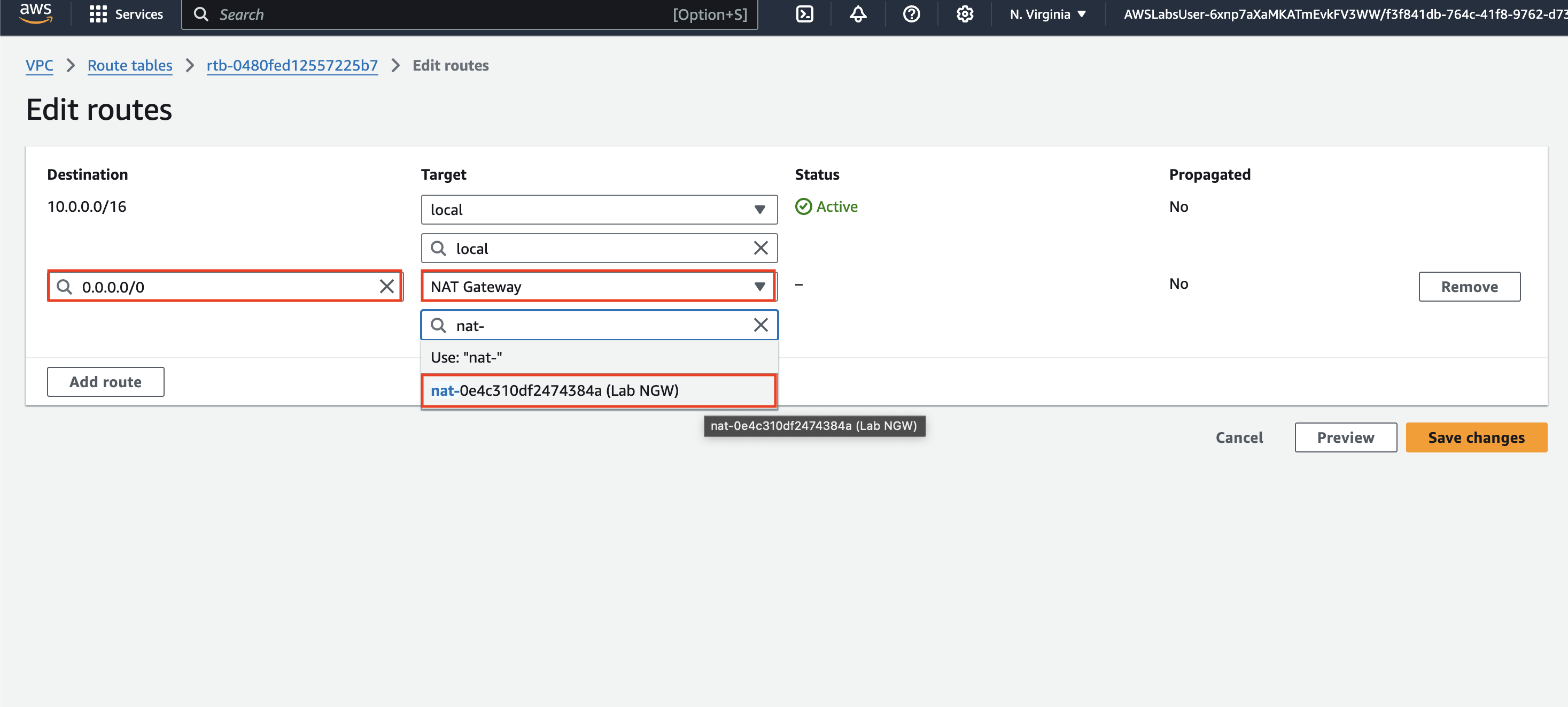Click the Add route button
Image resolution: width=1568 pixels, height=707 pixels.
(105, 382)
